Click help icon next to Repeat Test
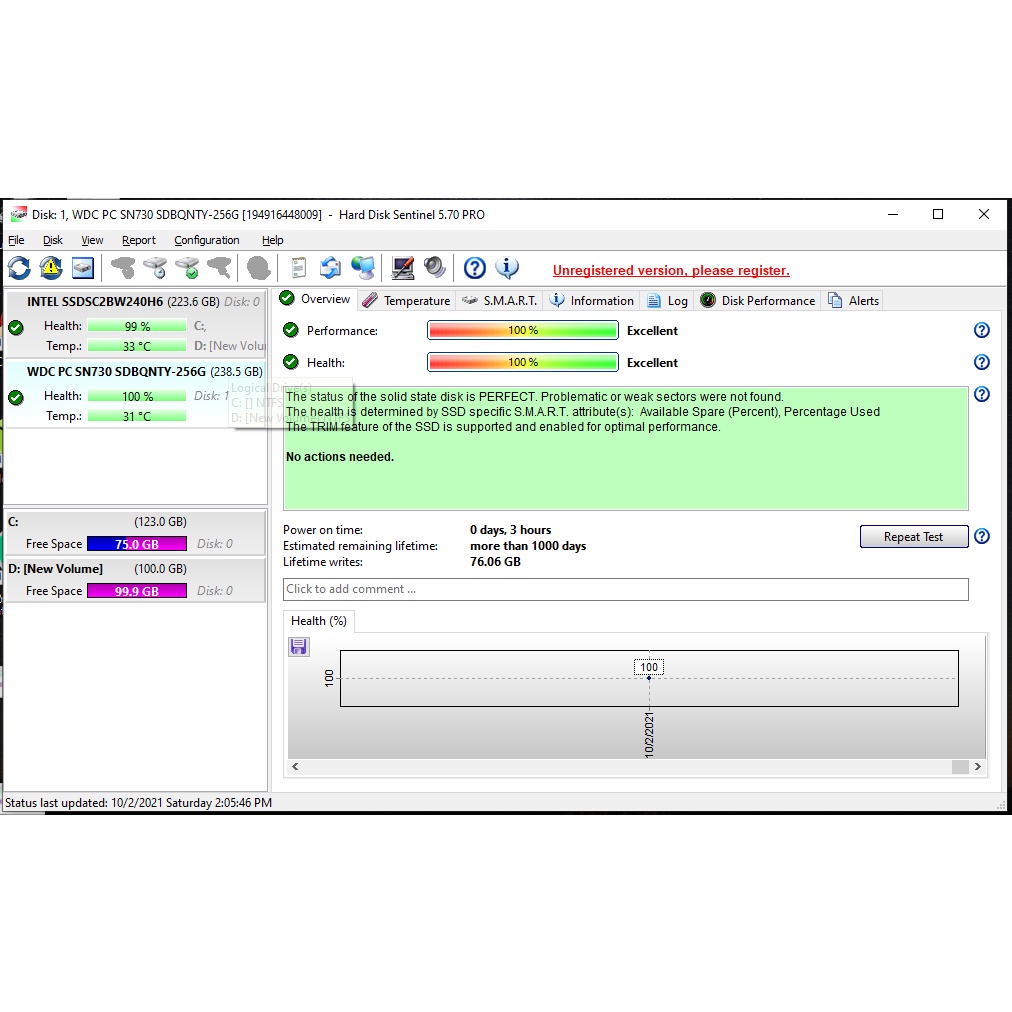The image size is (1012, 1012). coord(981,536)
